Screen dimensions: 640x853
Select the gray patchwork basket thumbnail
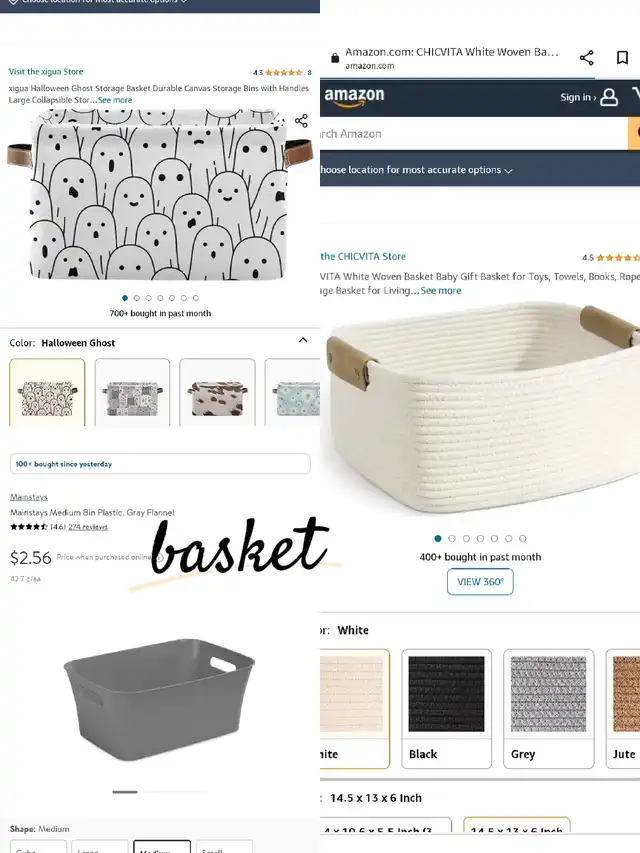pyautogui.click(x=132, y=392)
